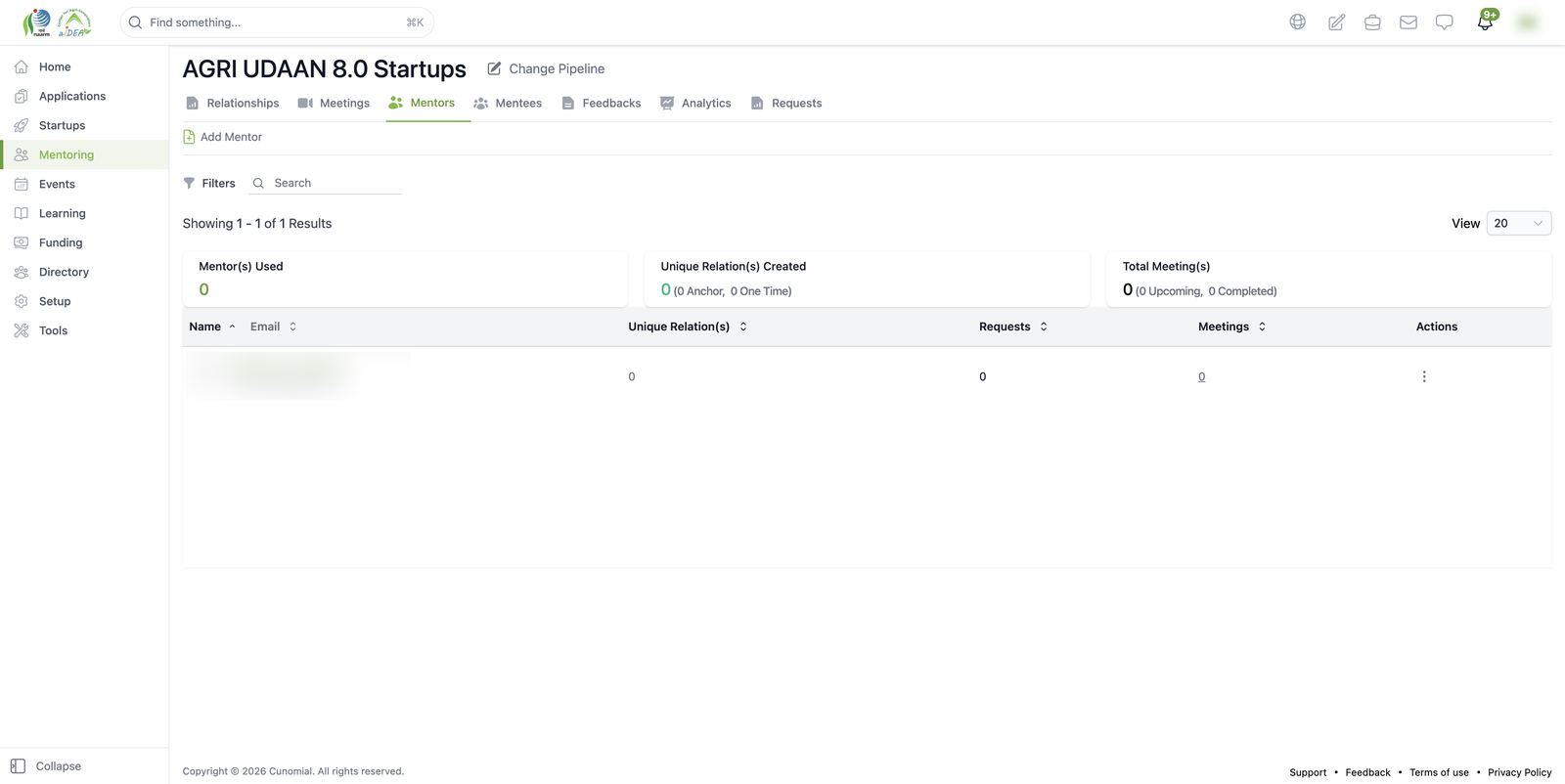Viewport: 1565px width, 784px height.
Task: Click the organization logo at top left
Action: pyautogui.click(x=57, y=22)
